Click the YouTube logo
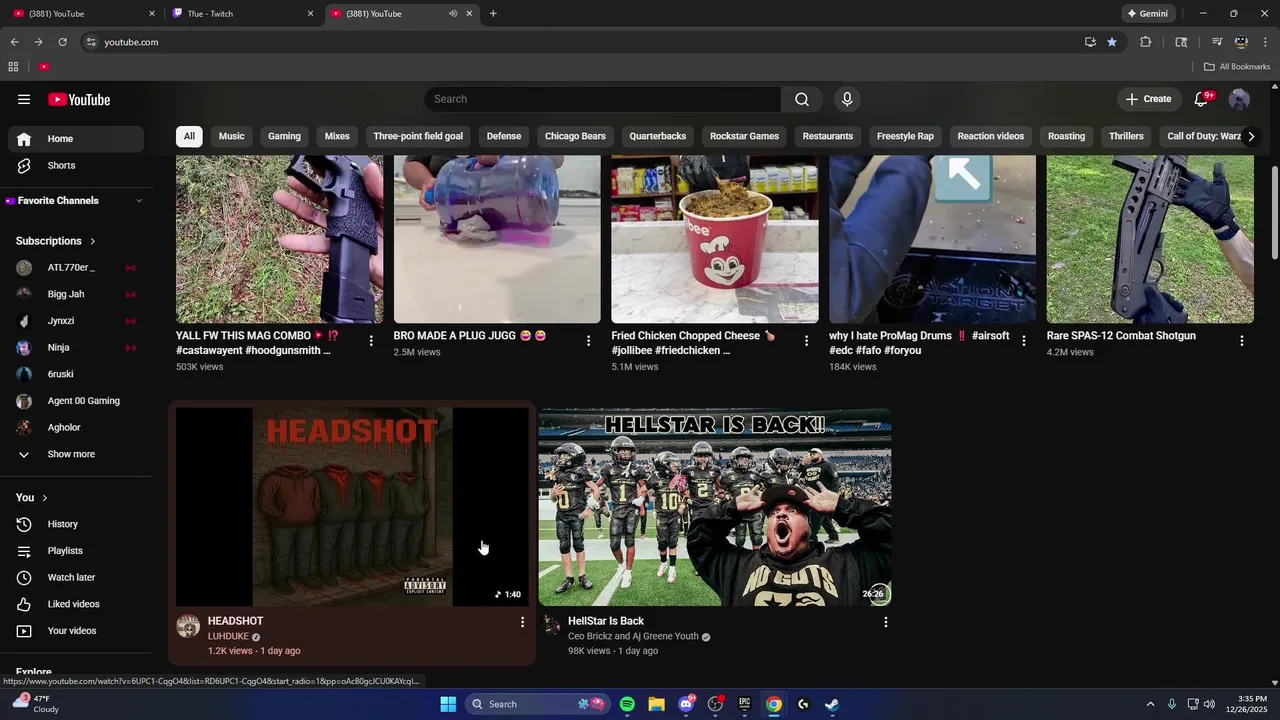Screen dimensions: 1280x720 [79, 99]
